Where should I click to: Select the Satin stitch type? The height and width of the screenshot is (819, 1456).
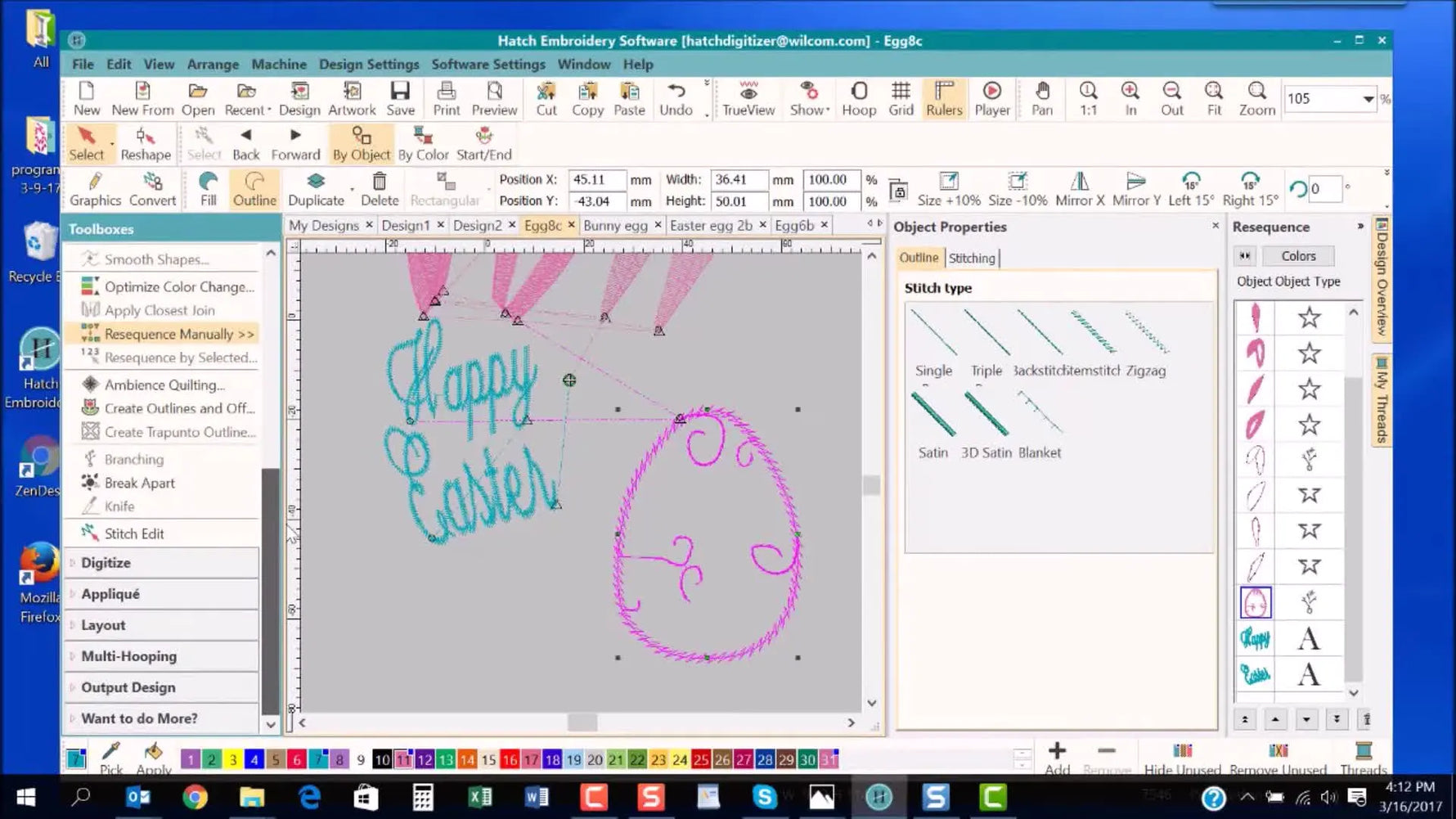pyautogui.click(x=932, y=425)
